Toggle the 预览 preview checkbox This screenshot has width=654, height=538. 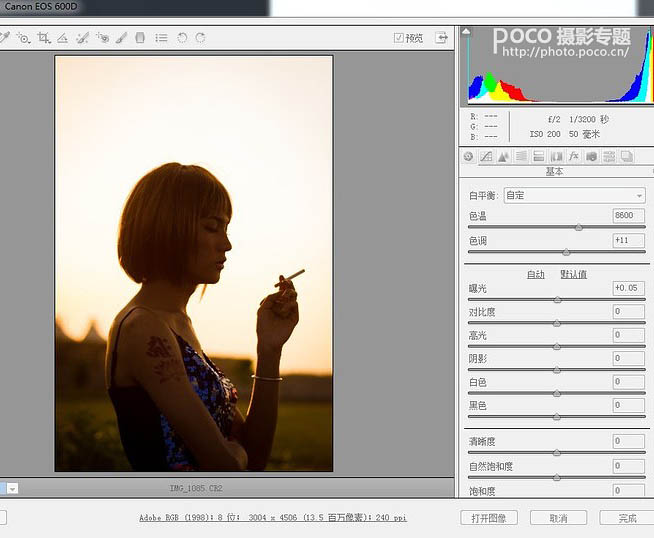click(399, 38)
